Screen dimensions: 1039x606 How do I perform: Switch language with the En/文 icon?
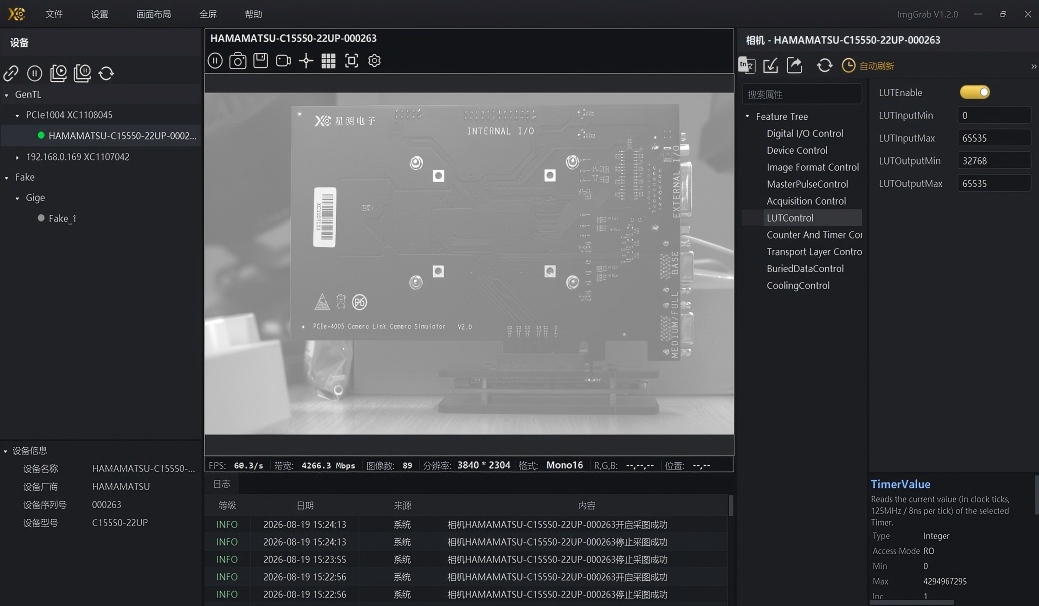[747, 65]
